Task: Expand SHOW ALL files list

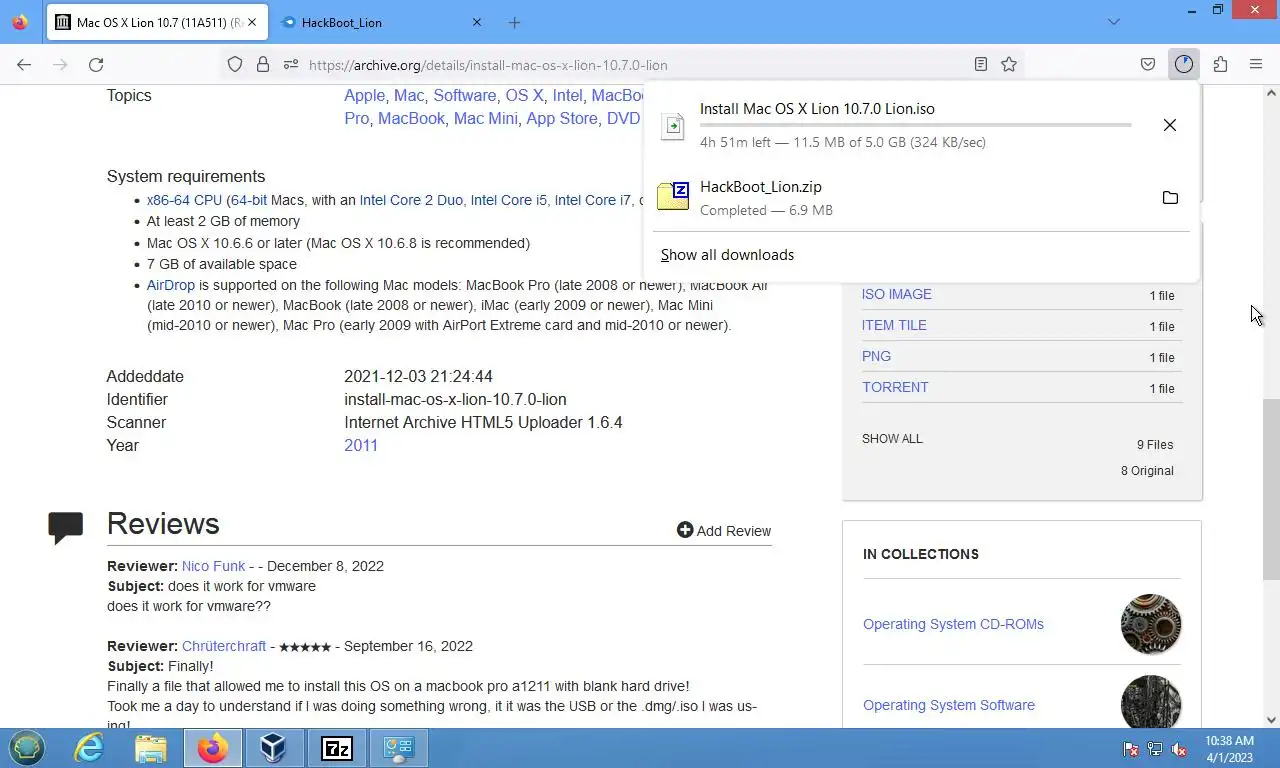Action: pos(892,439)
